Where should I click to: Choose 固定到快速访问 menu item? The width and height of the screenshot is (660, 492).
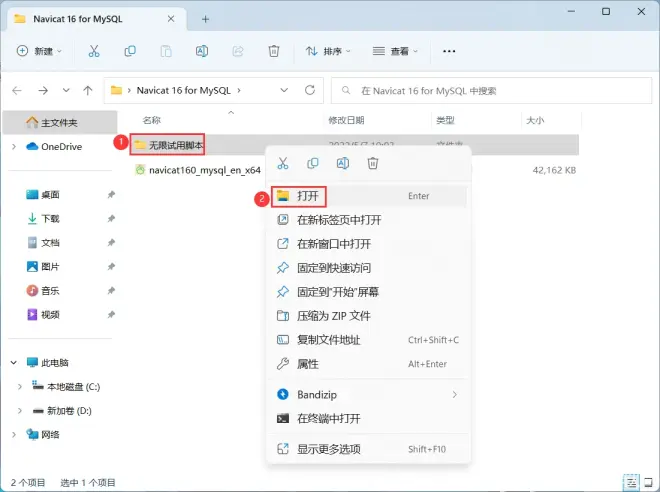(x=368, y=268)
